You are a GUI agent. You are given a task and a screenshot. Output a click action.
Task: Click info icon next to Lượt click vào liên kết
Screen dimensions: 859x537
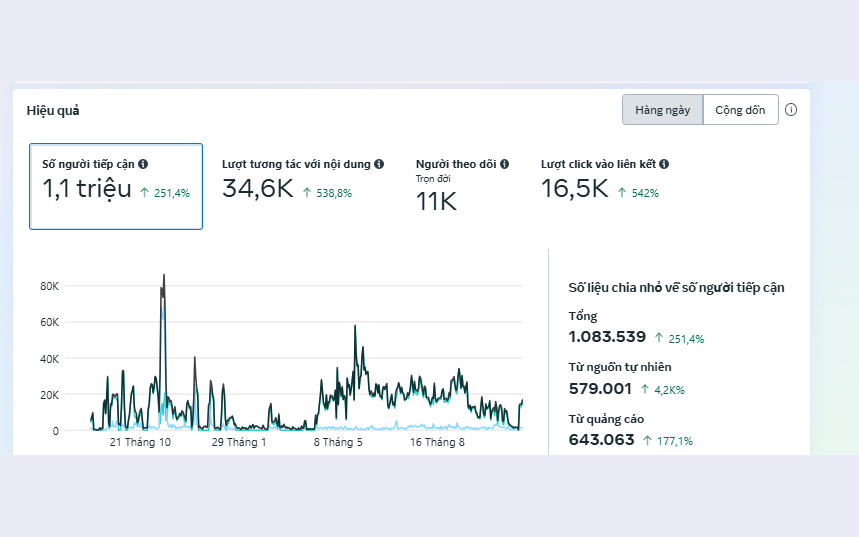click(x=664, y=164)
